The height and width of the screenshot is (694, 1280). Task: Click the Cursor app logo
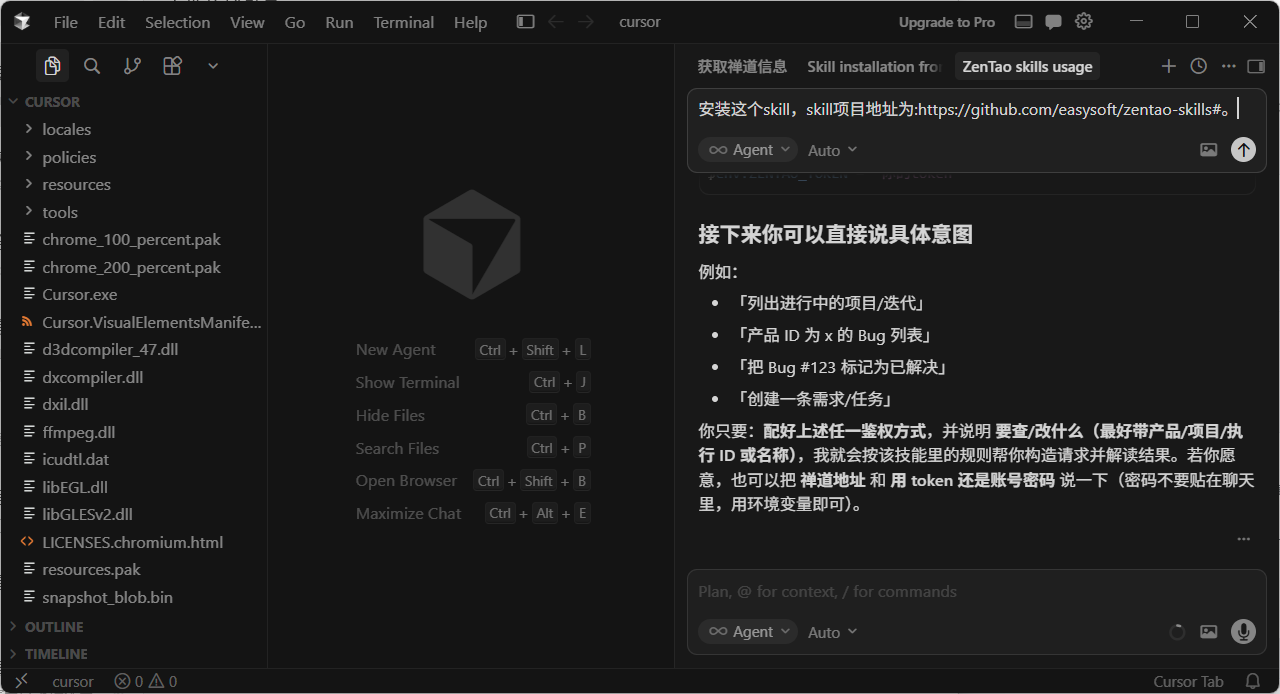click(x=22, y=22)
